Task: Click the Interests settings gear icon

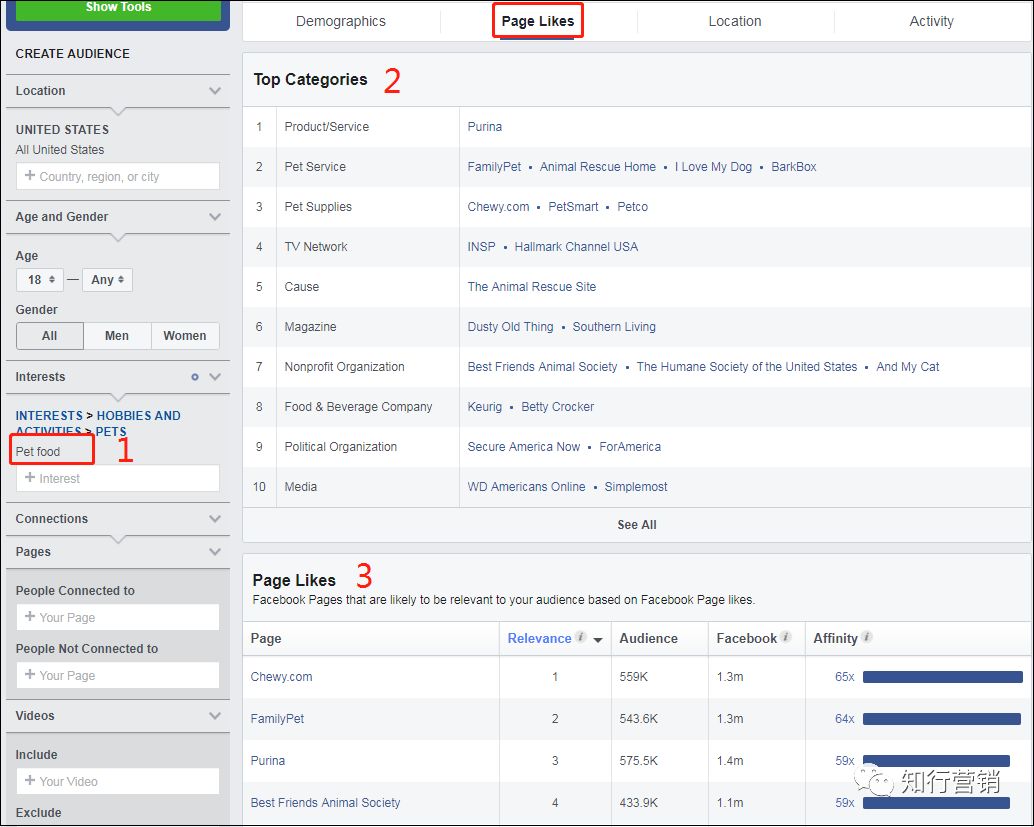Action: [195, 377]
